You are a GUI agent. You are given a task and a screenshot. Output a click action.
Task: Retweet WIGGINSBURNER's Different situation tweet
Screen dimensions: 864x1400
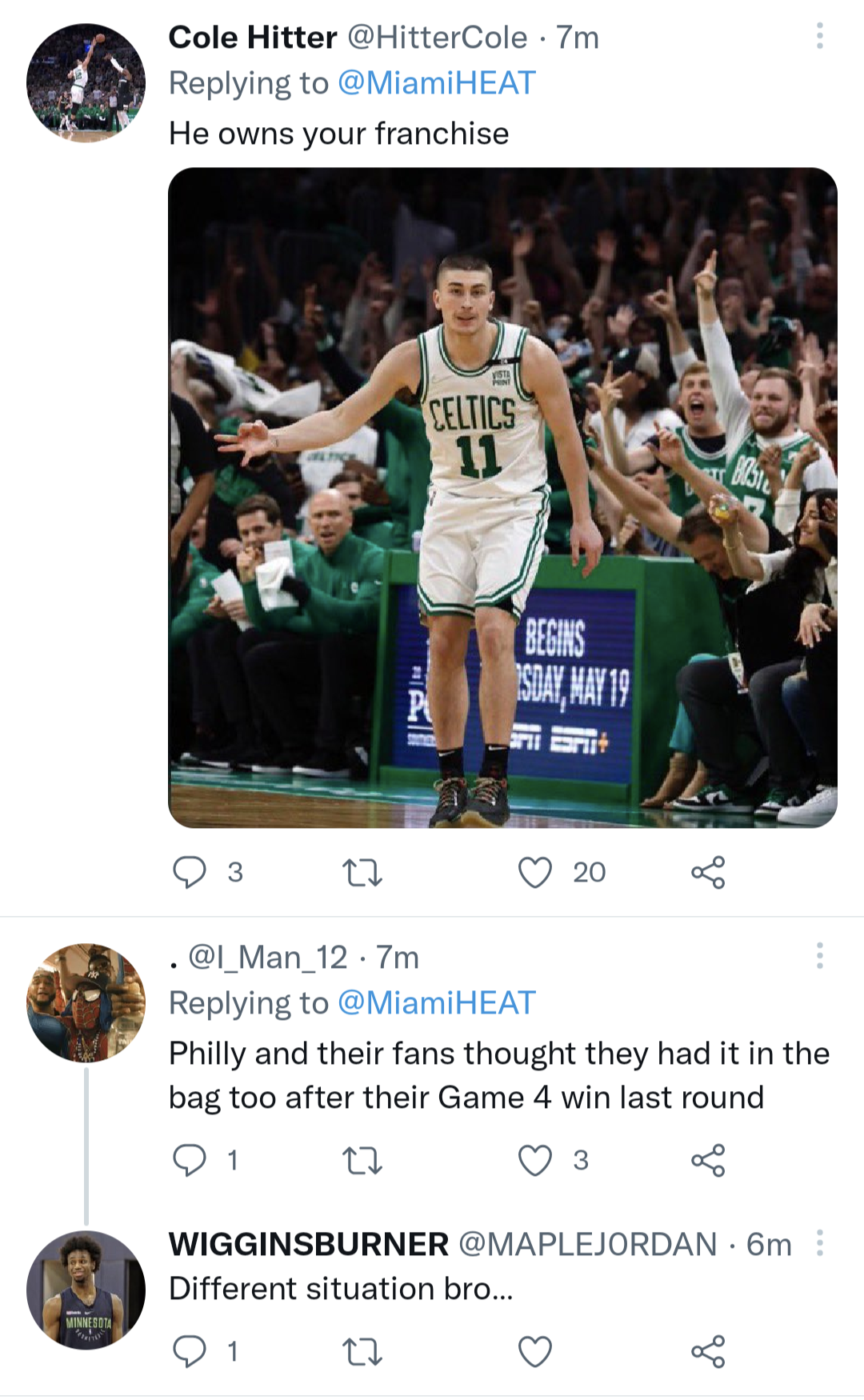tap(362, 1351)
